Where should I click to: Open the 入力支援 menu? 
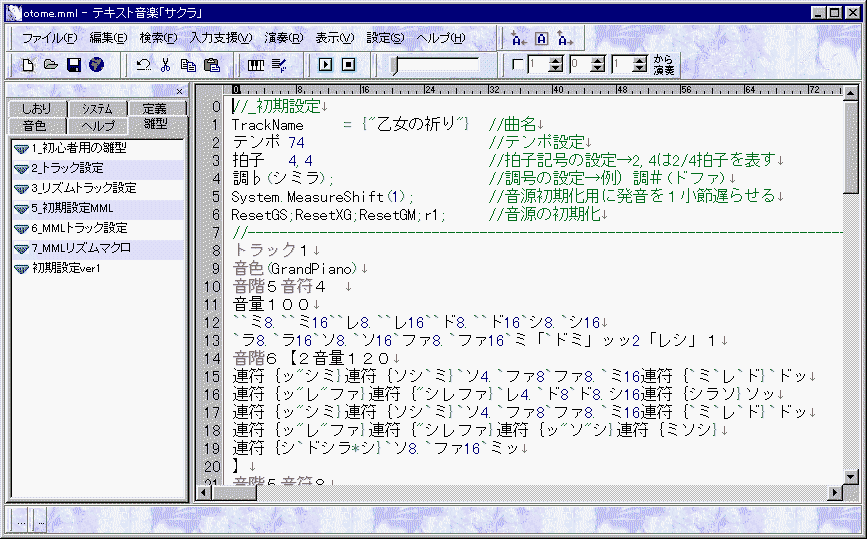click(x=221, y=38)
